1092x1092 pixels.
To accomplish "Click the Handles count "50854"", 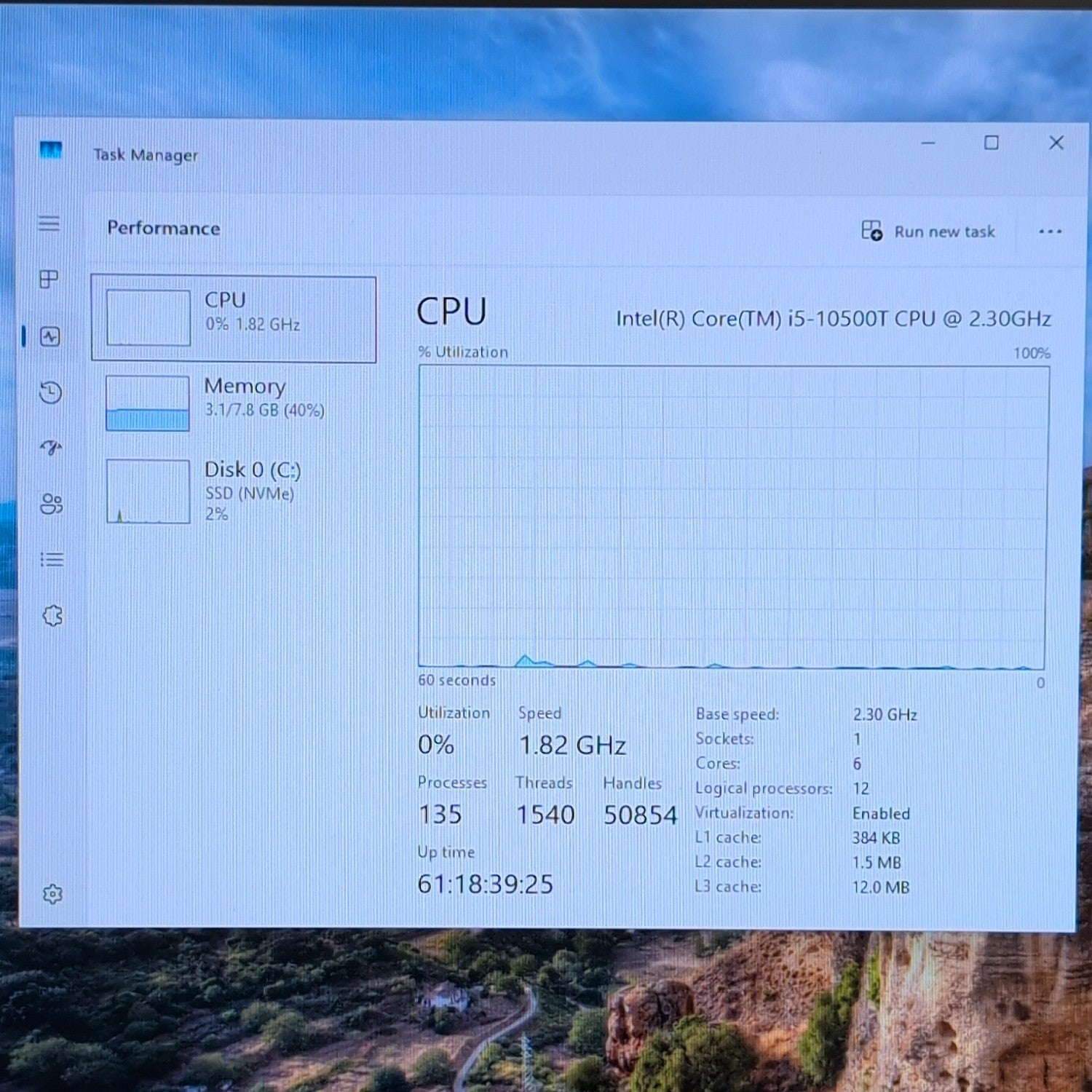I will pyautogui.click(x=640, y=815).
